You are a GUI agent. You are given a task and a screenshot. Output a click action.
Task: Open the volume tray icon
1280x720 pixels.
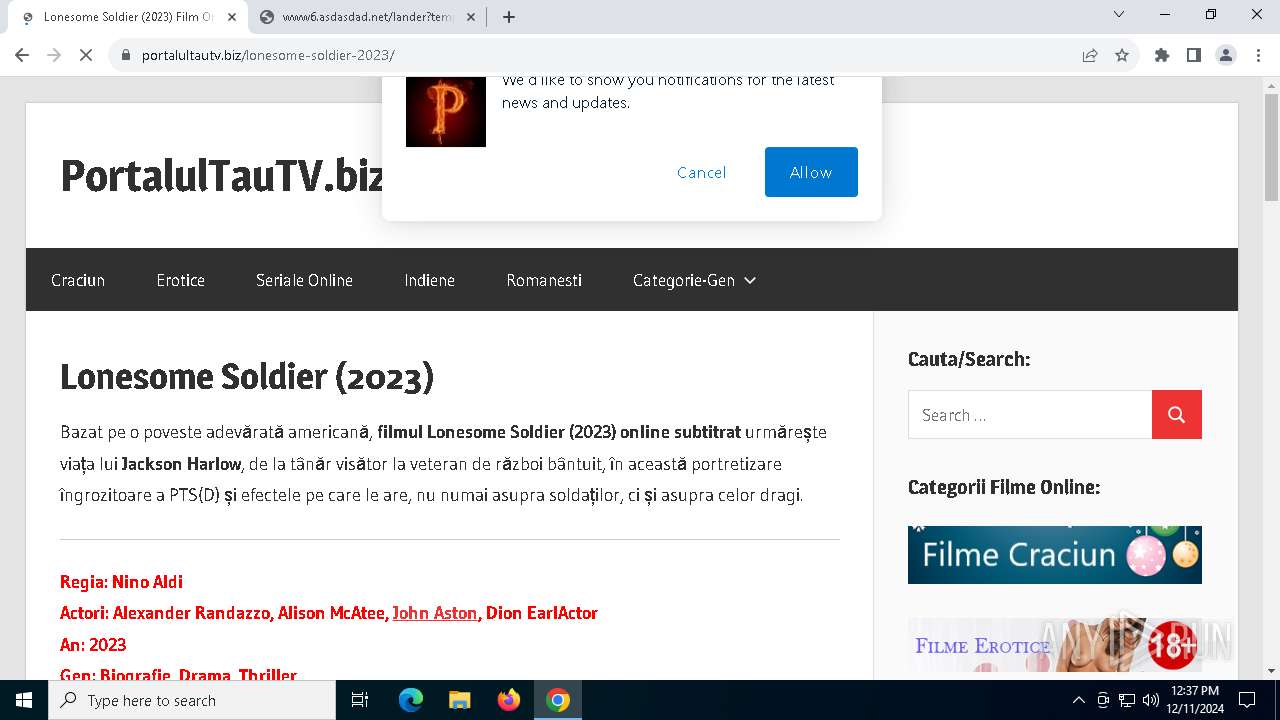tap(1150, 700)
